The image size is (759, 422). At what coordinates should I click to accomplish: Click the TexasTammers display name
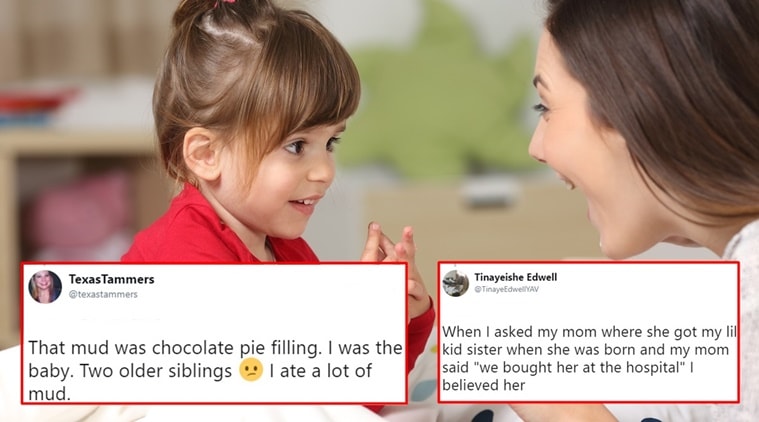pos(111,279)
